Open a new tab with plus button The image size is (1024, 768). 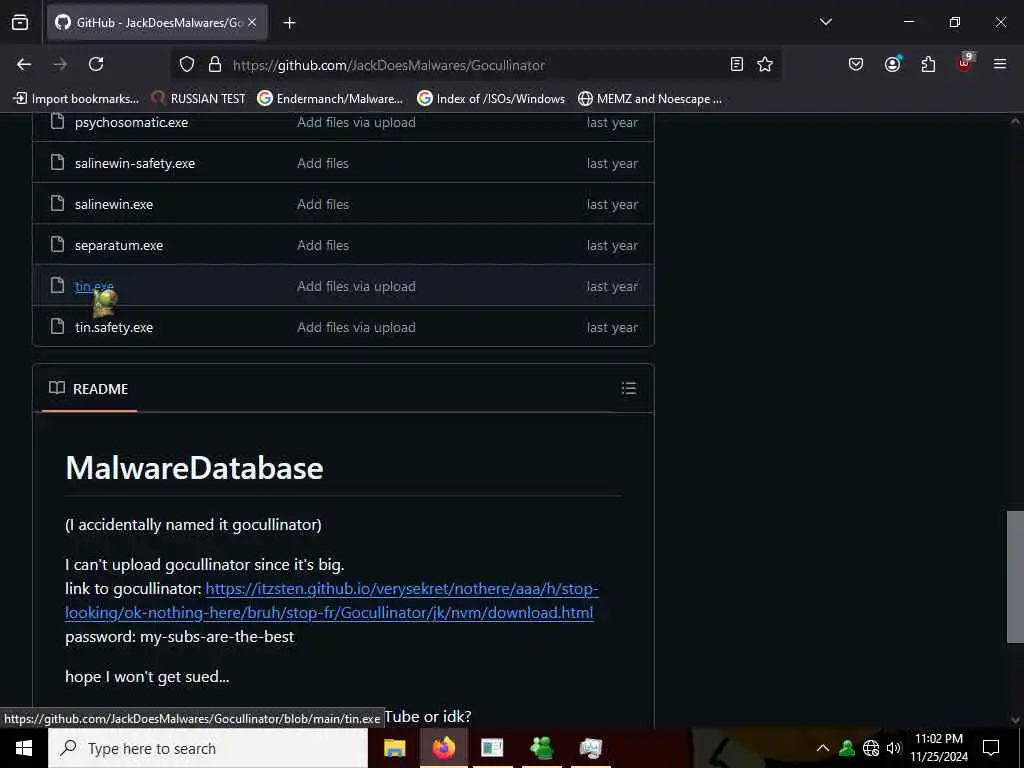point(289,23)
